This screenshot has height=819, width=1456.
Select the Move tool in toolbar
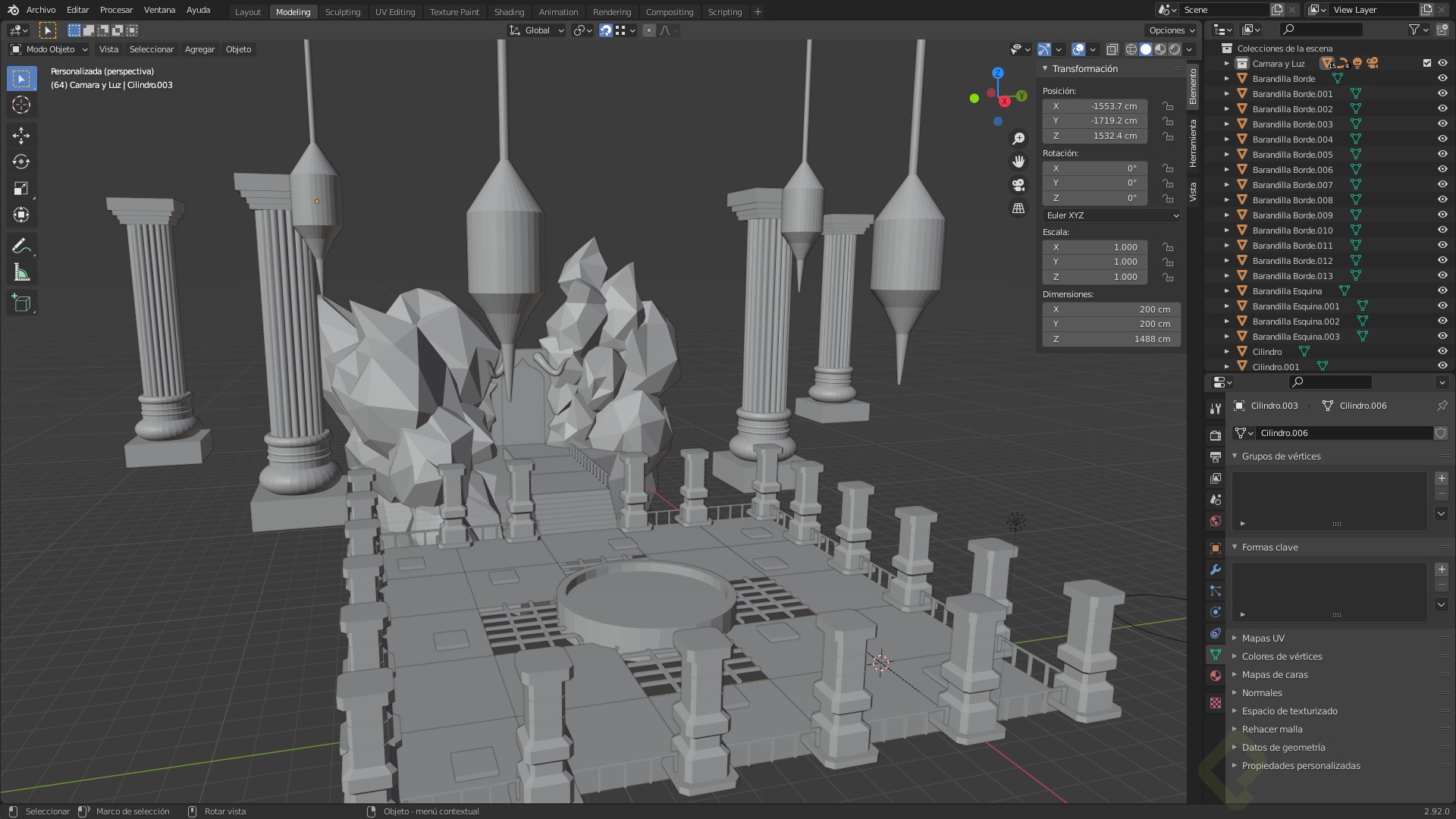pos(21,135)
